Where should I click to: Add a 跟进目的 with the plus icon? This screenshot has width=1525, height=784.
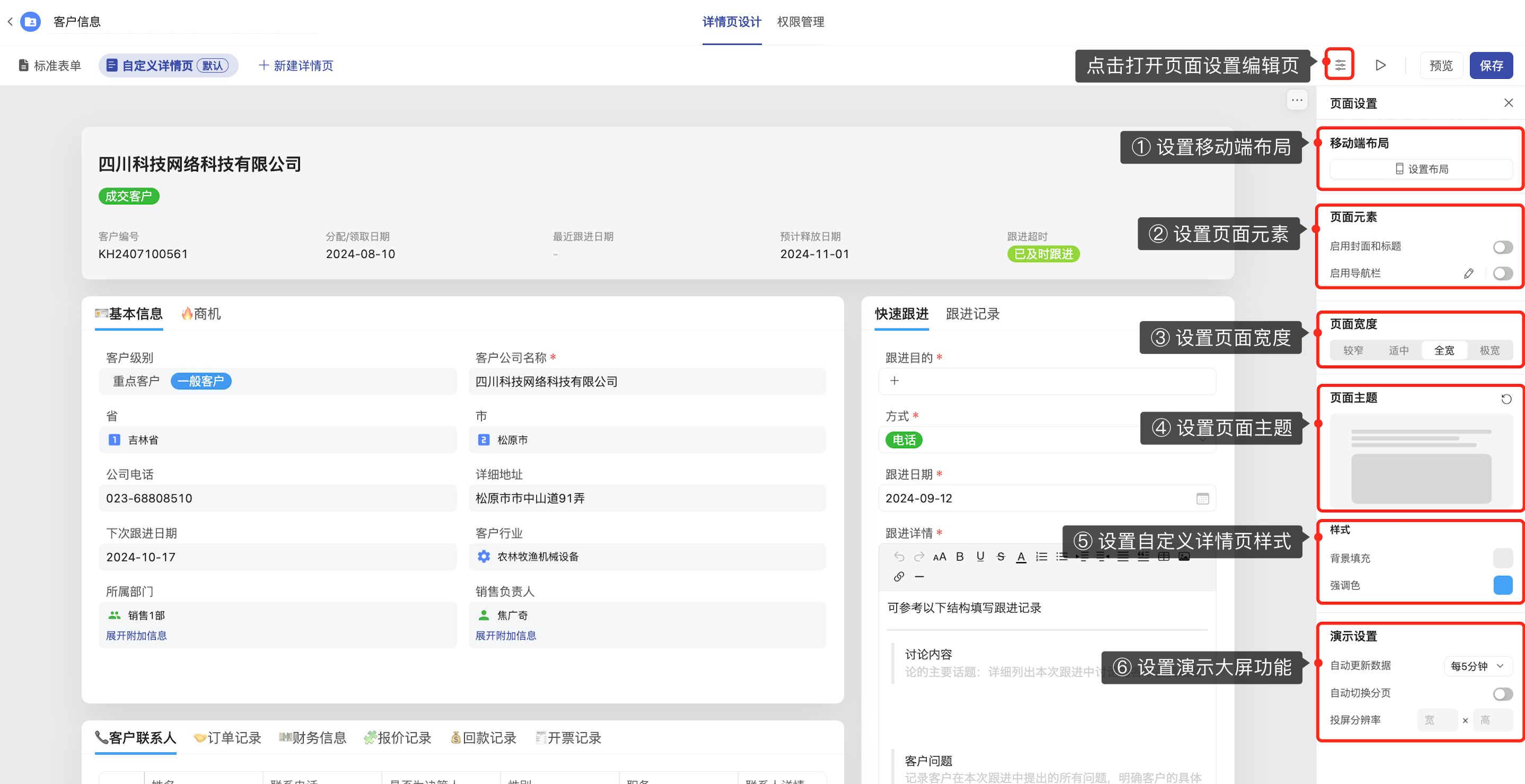tap(894, 380)
